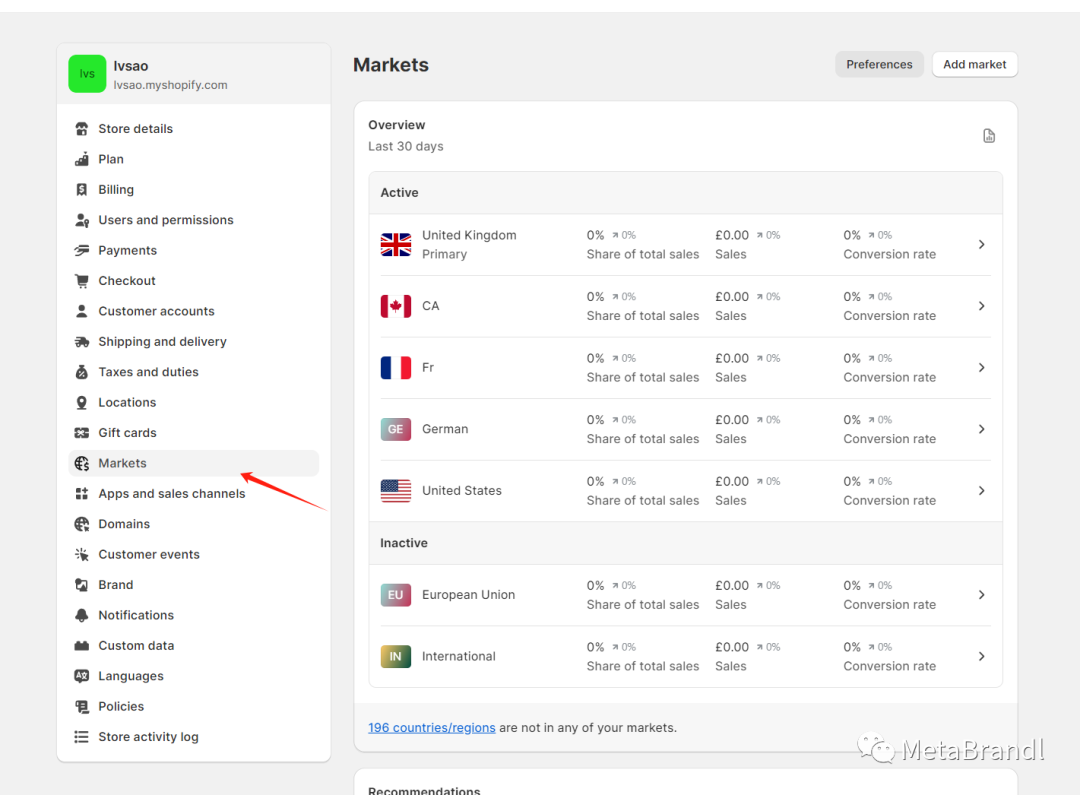Viewport: 1080px width, 795px height.
Task: Expand the Fr market chevron
Action: [982, 368]
